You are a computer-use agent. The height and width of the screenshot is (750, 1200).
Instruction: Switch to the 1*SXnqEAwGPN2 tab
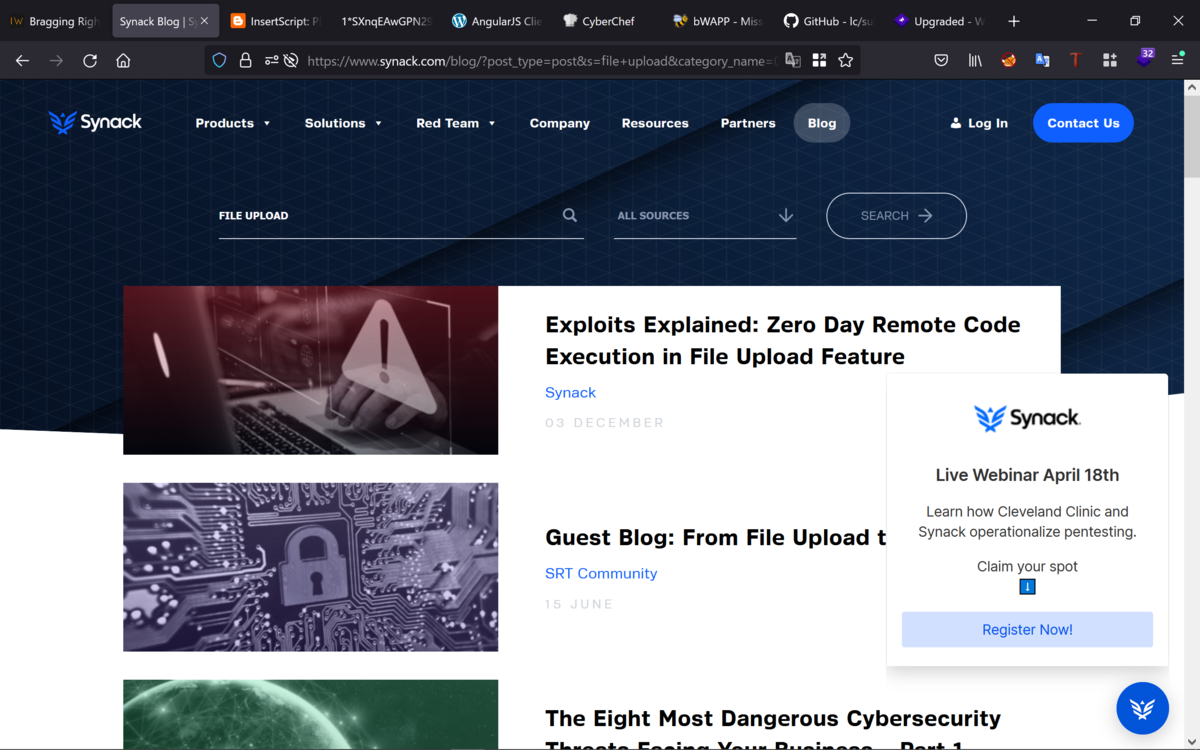point(386,21)
